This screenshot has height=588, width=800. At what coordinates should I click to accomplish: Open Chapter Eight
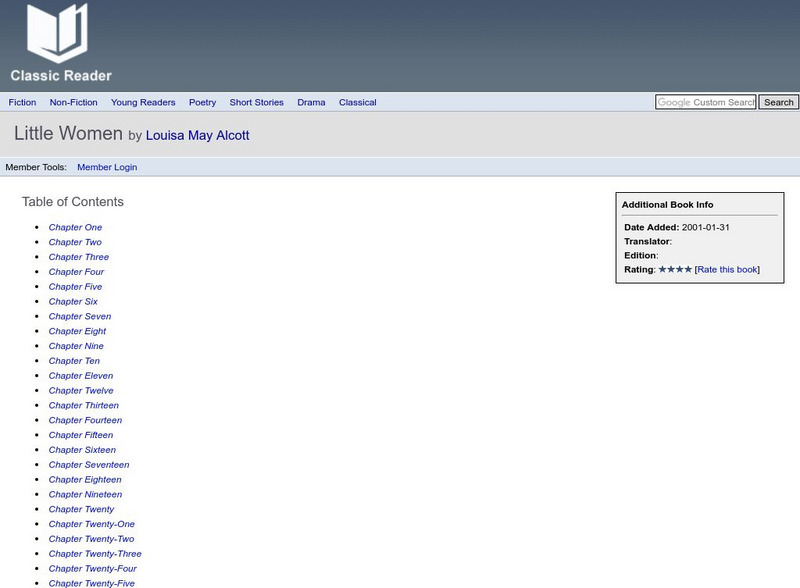pyautogui.click(x=78, y=331)
